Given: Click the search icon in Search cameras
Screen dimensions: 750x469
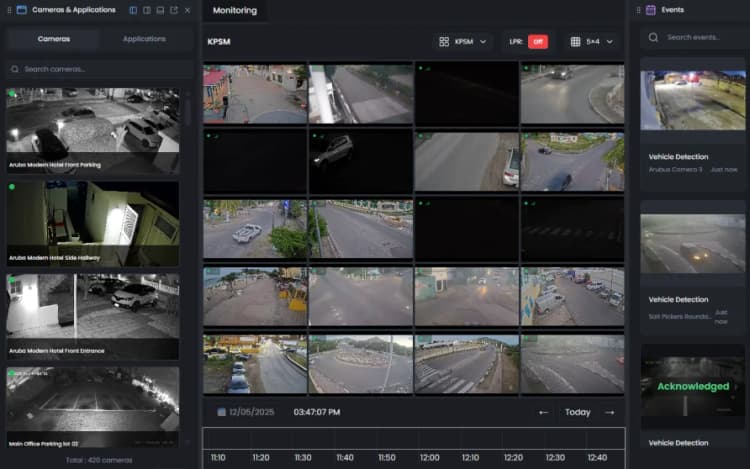Looking at the screenshot, I should pyautogui.click(x=15, y=69).
